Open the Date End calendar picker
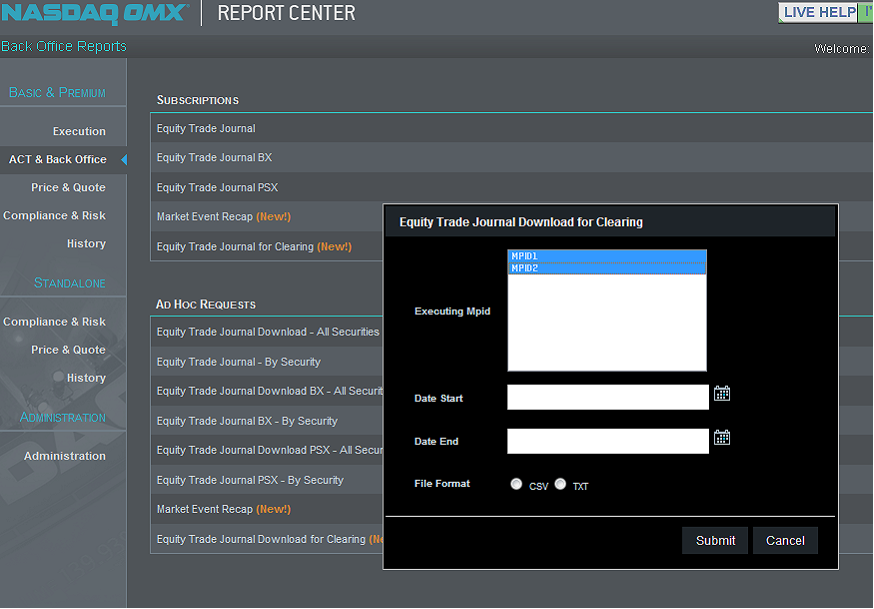874x609 pixels. tap(722, 437)
